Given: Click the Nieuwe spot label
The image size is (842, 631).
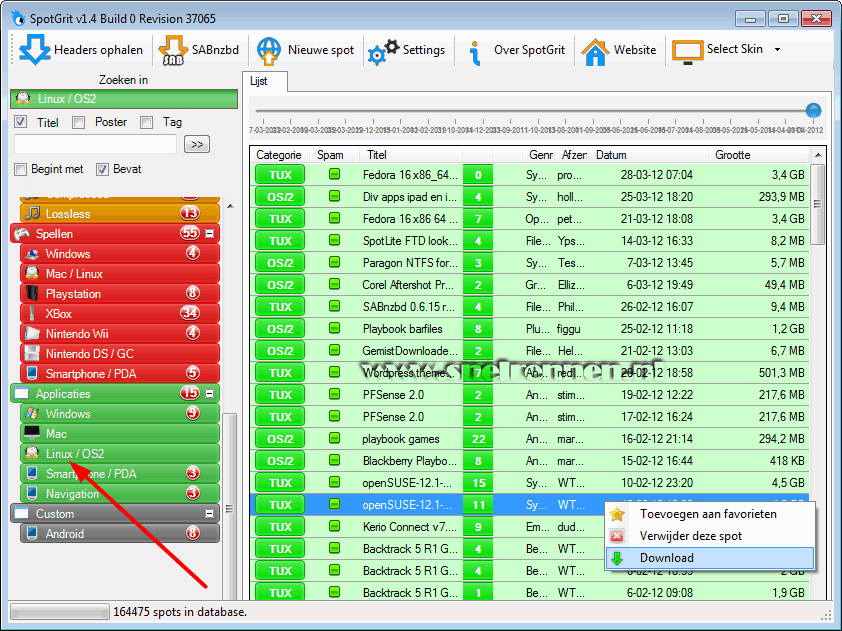Looking at the screenshot, I should [x=321, y=50].
